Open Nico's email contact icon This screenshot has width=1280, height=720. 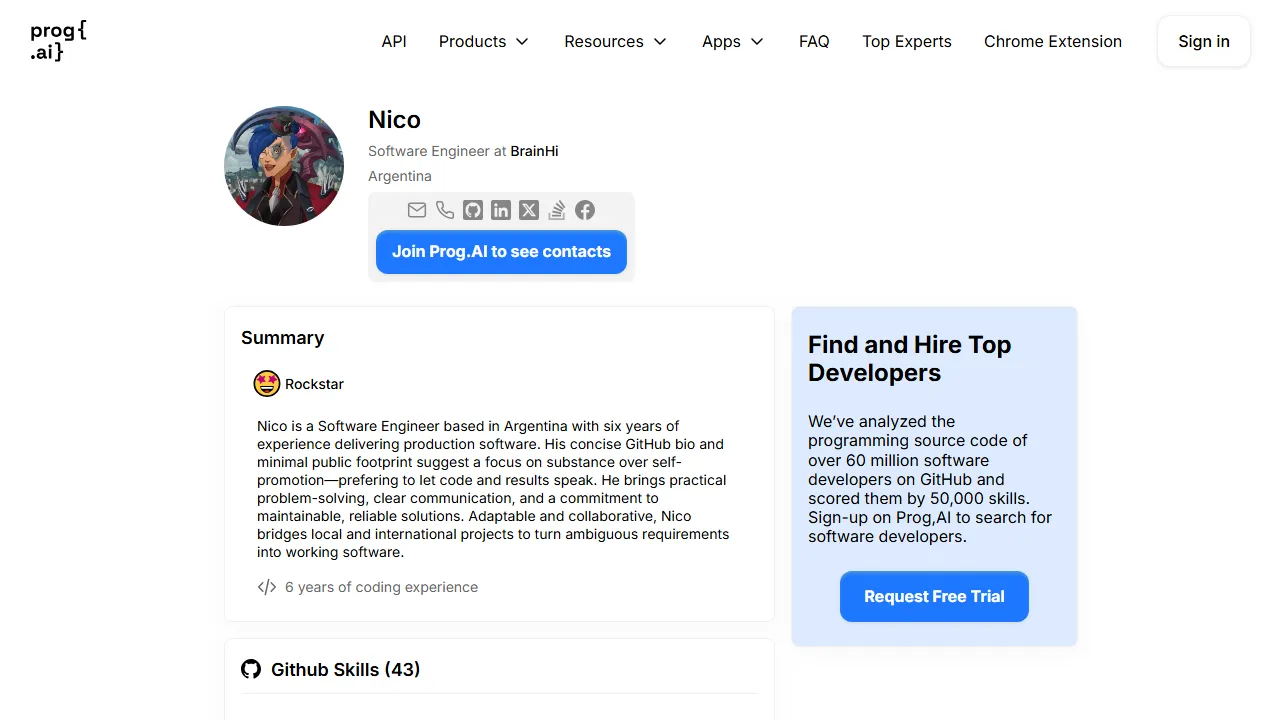(x=417, y=210)
